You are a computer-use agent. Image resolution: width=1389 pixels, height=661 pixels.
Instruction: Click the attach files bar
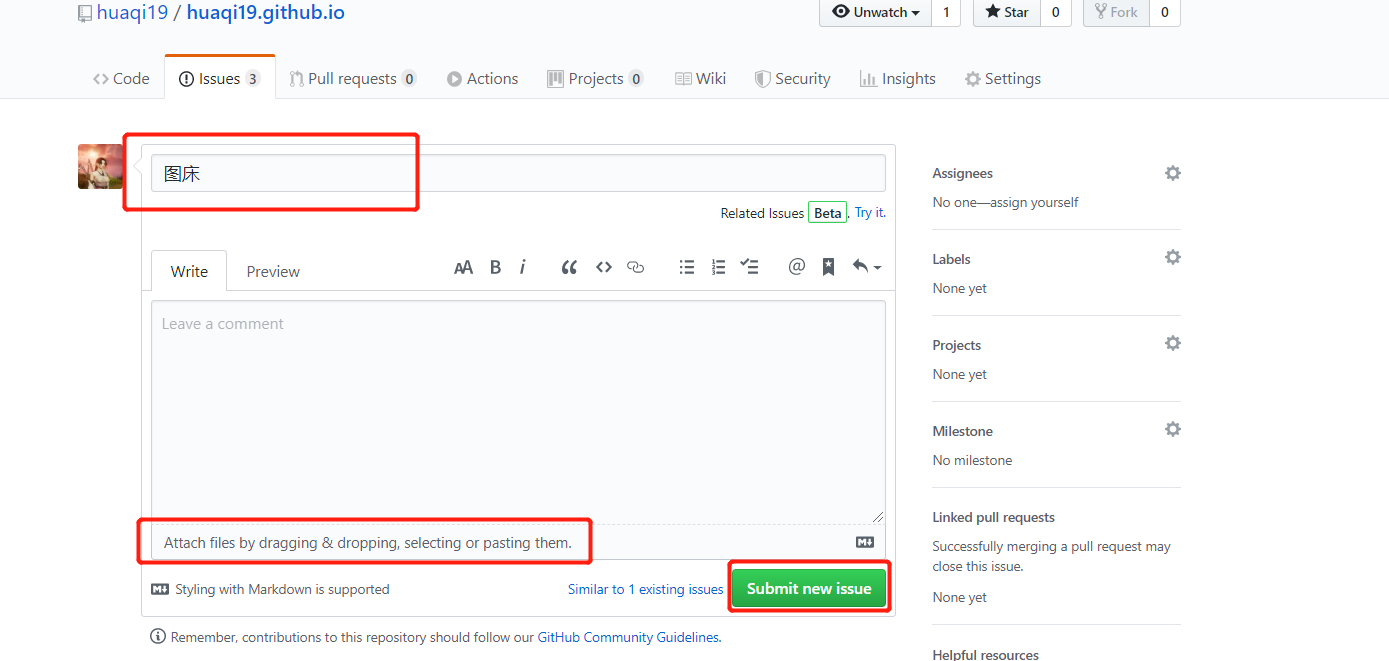(518, 543)
